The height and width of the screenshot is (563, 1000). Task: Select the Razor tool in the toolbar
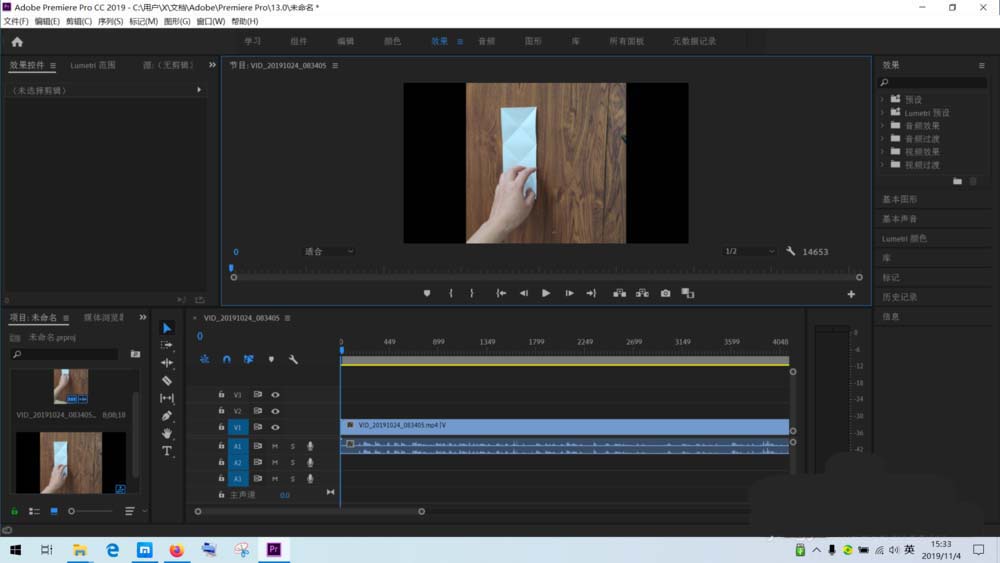167,380
